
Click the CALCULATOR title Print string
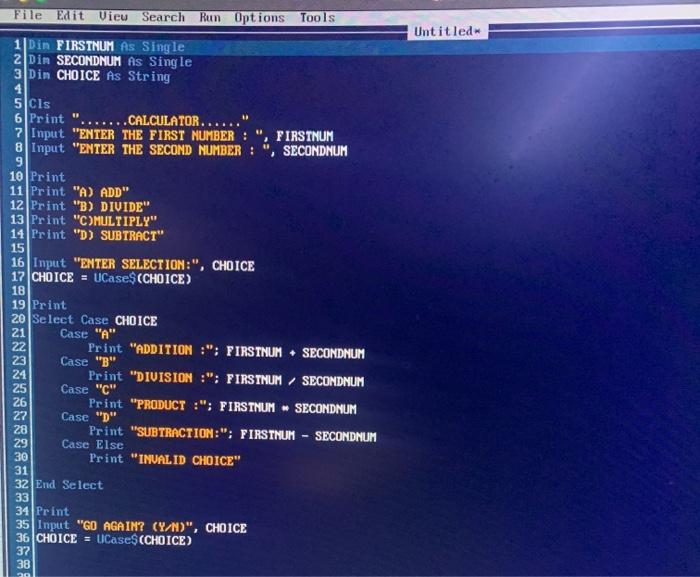(160, 120)
